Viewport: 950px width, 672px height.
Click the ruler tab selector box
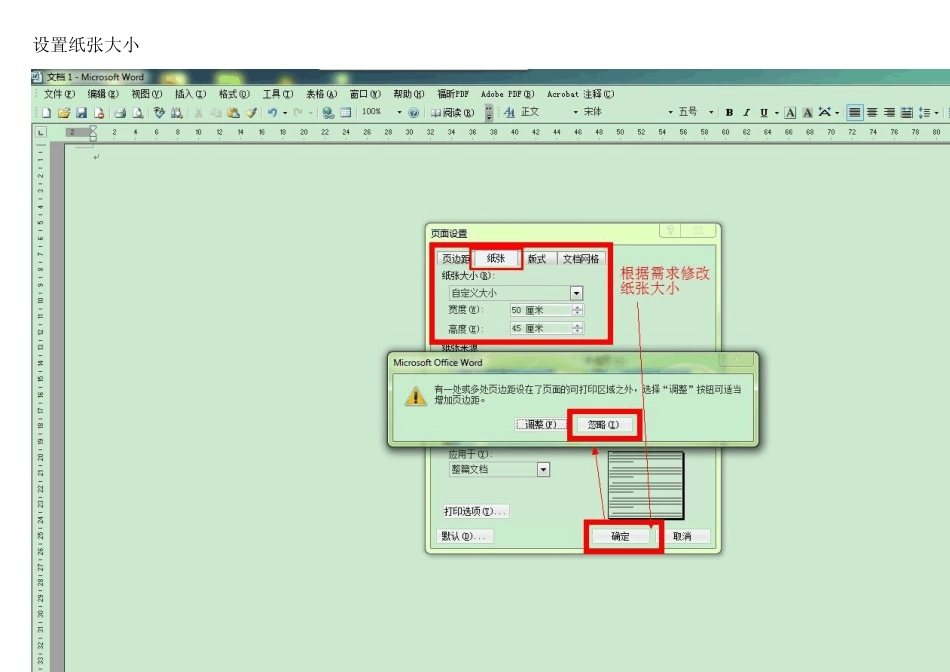point(41,132)
